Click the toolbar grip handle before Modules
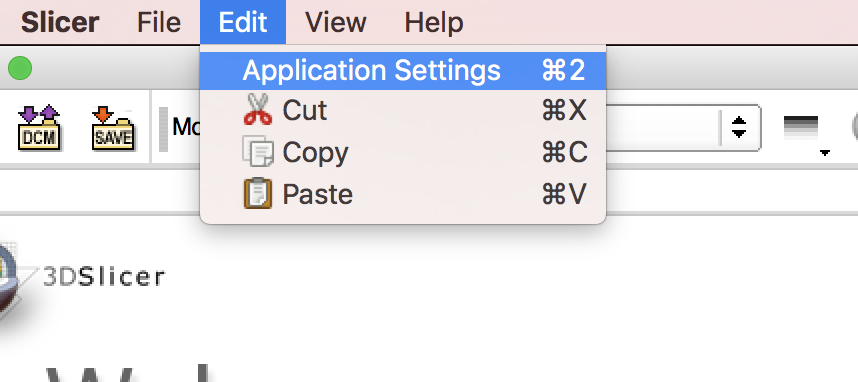Image resolution: width=858 pixels, height=382 pixels. click(164, 129)
